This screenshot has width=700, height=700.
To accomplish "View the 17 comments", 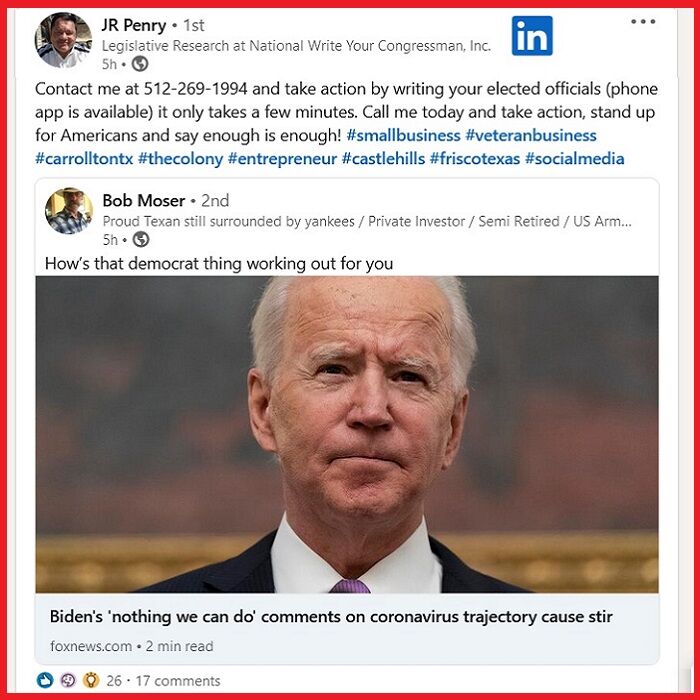I will (178, 681).
